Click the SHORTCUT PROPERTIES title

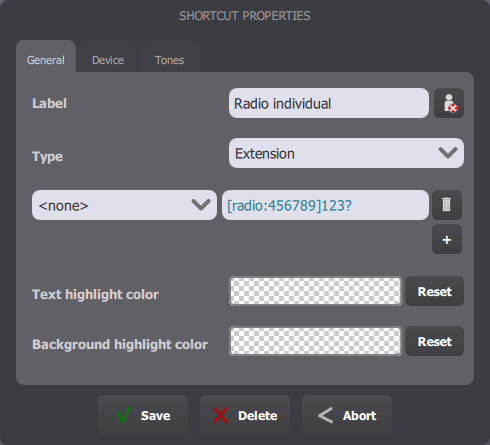[245, 16]
